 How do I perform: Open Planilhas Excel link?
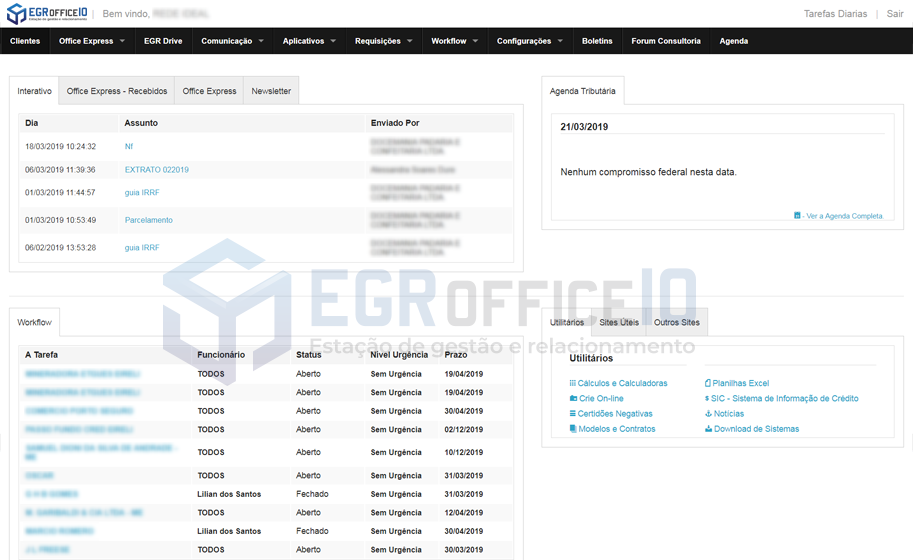click(x=741, y=383)
